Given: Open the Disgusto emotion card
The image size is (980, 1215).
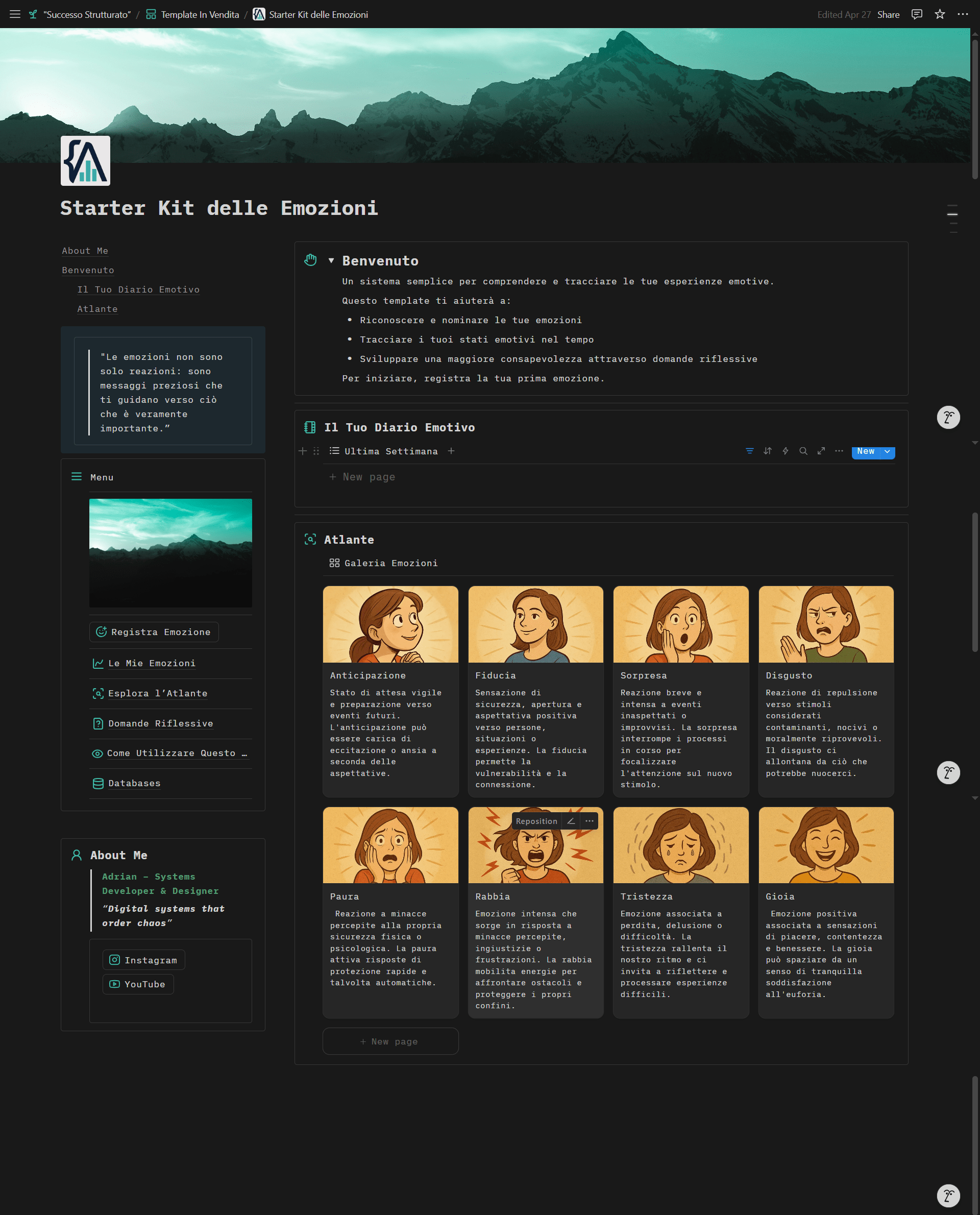Looking at the screenshot, I should click(826, 691).
